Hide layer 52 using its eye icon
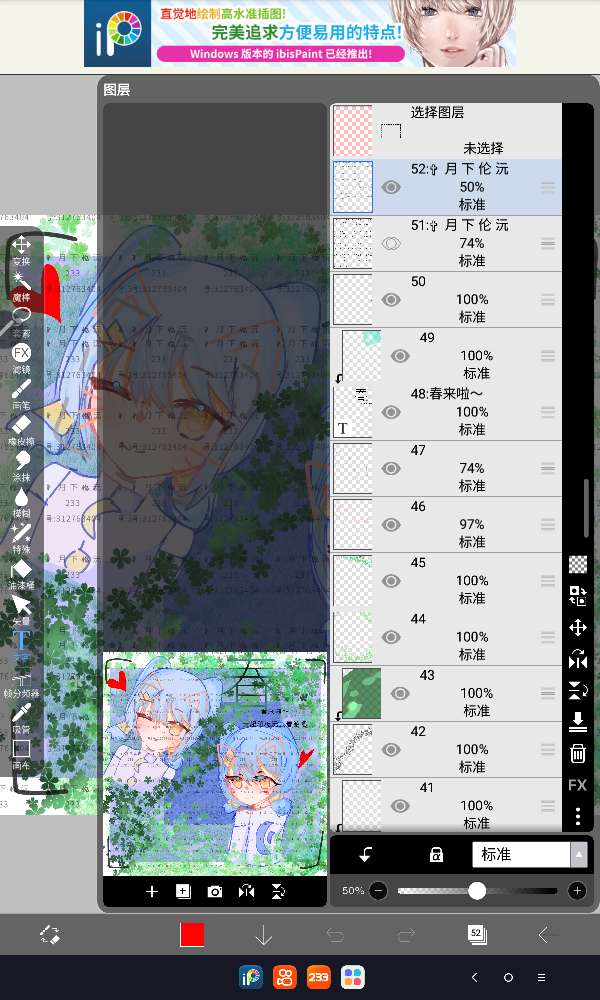 391,187
